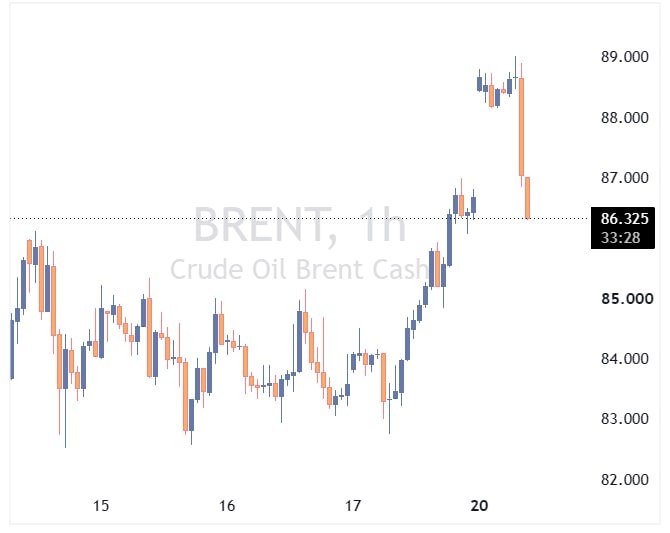Viewport: 670px width, 533px height.
Task: Select date 17 on the time axis
Action: click(x=353, y=506)
